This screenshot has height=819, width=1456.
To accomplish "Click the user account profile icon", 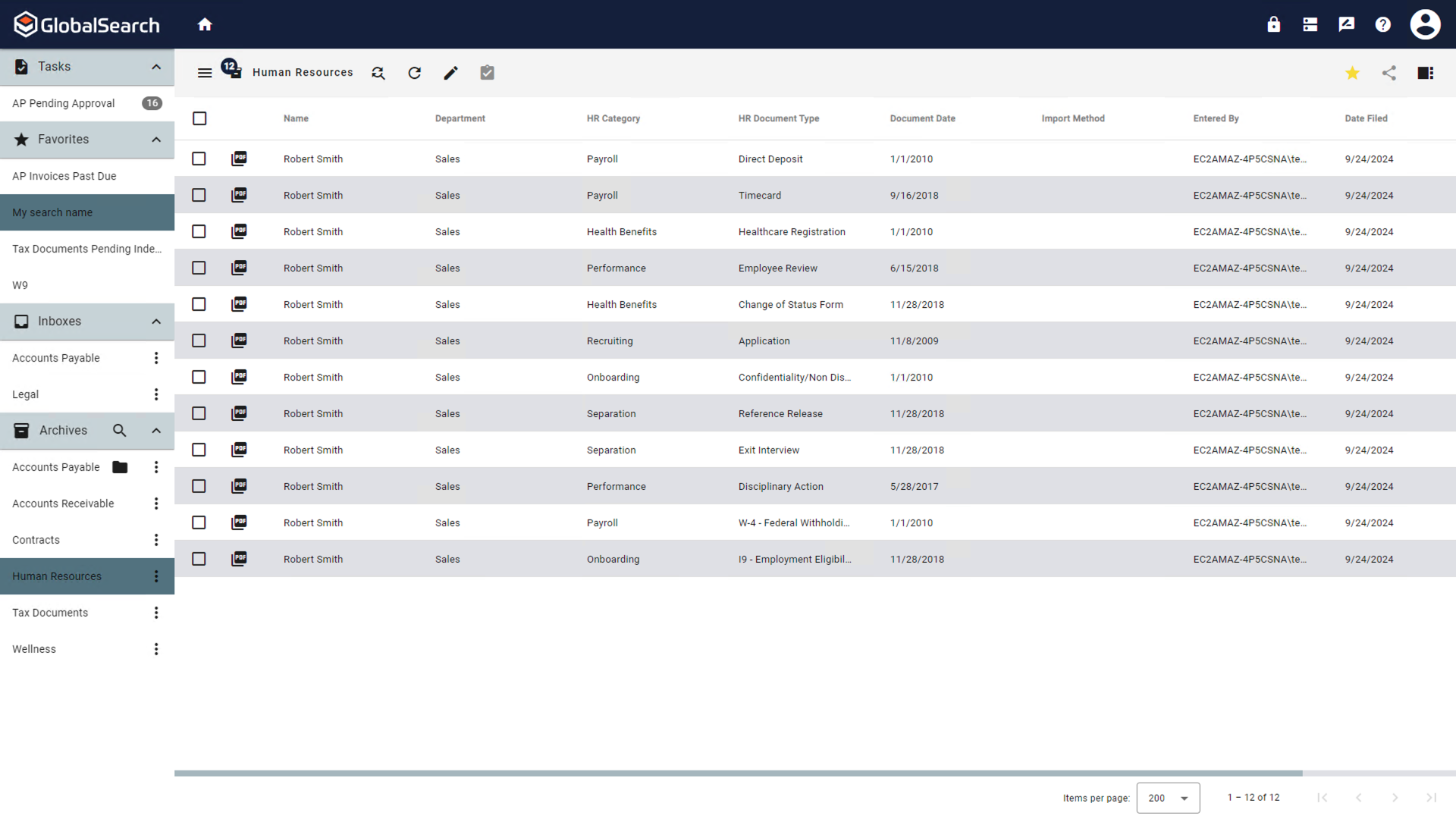I will click(1425, 24).
